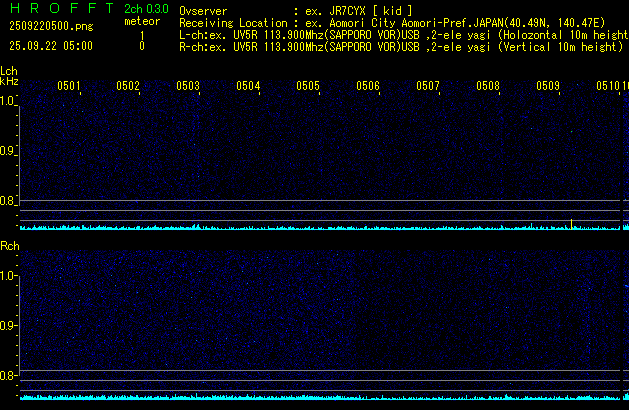Click the 0.9 kHz tick on Lch axis
Screen dimensions: 629x410
point(8,151)
